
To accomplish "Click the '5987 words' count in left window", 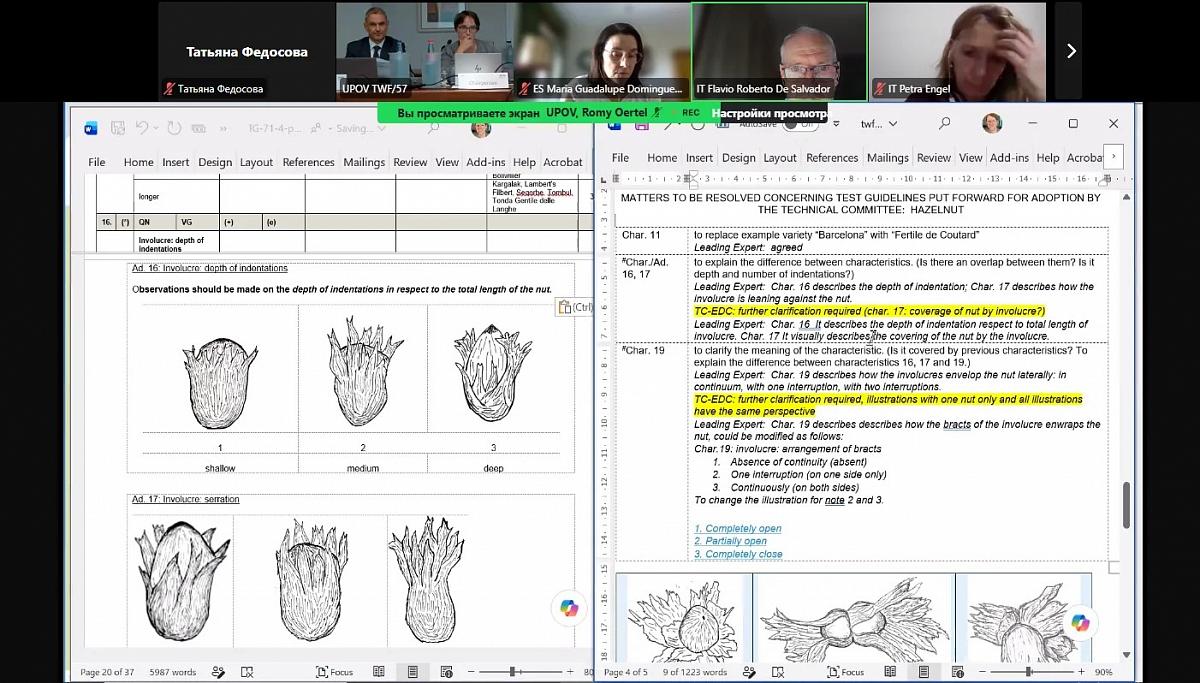I will [173, 672].
